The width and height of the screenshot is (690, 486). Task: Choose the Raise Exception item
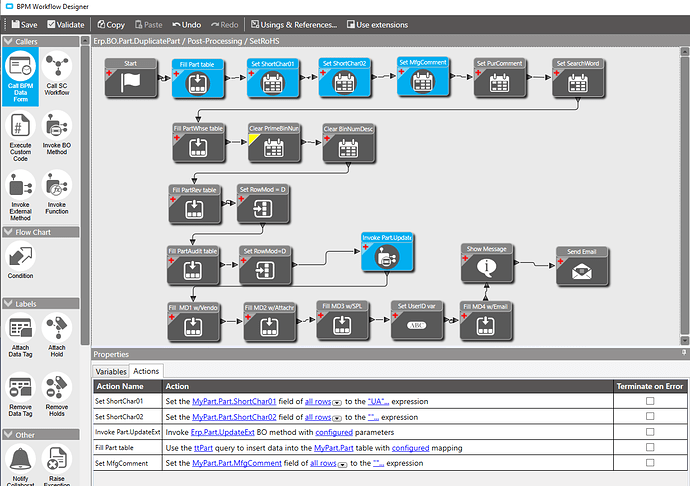pyautogui.click(x=57, y=465)
